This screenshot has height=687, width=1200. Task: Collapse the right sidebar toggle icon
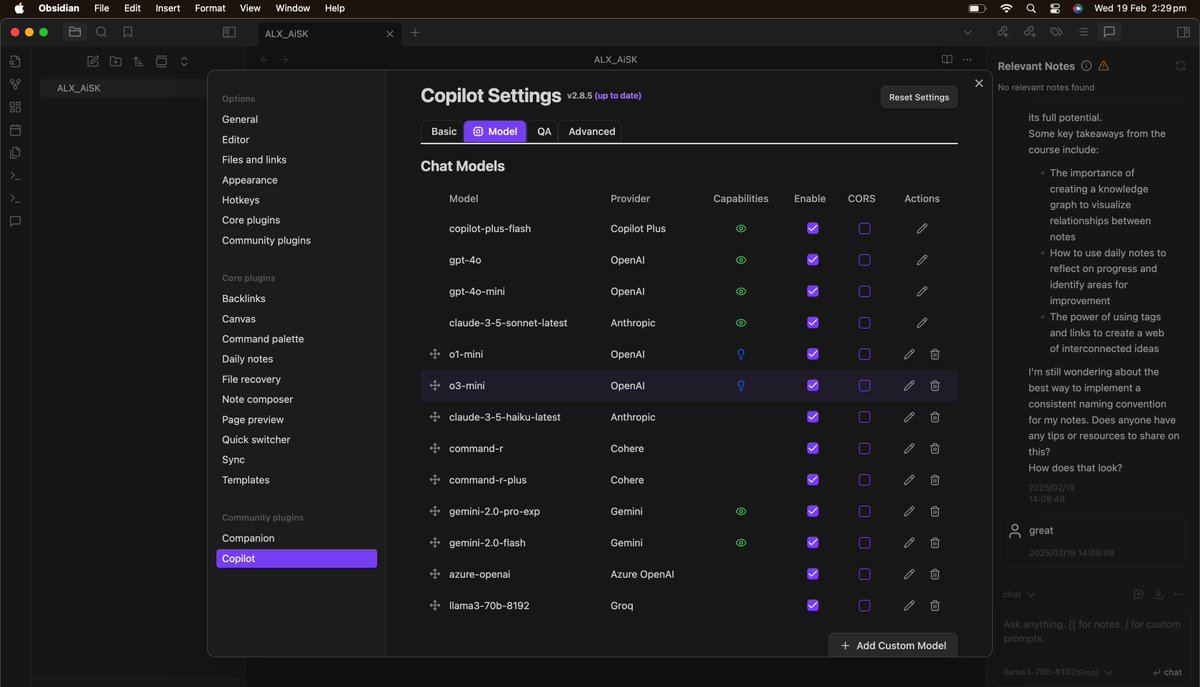(1184, 32)
